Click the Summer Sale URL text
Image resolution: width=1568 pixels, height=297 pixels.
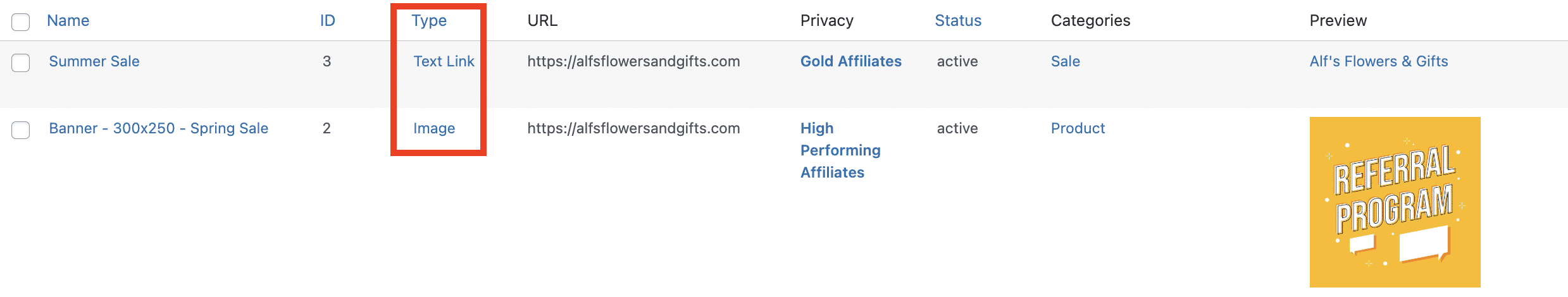tap(633, 61)
